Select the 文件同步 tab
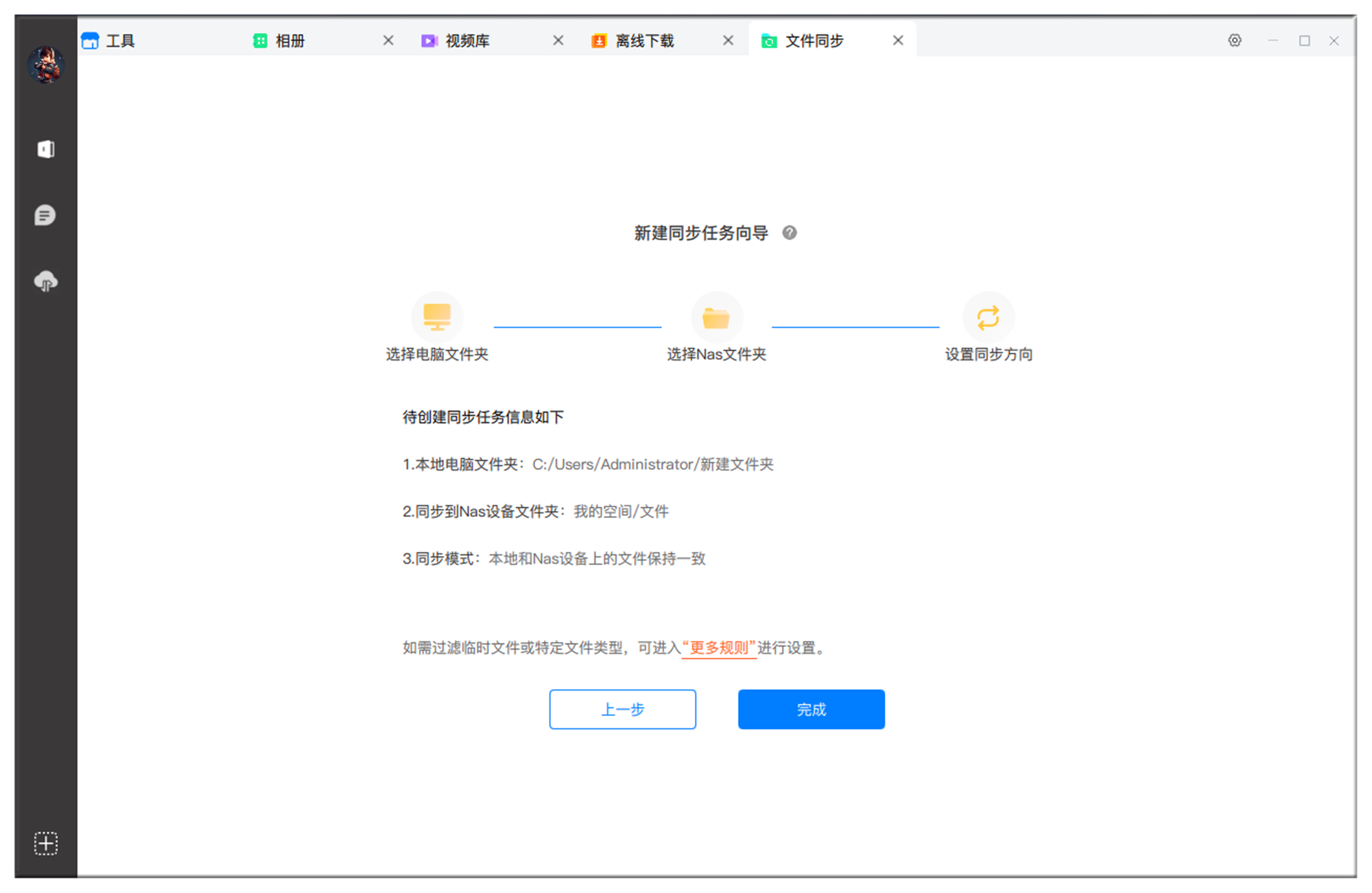The width and height of the screenshot is (1372, 893). click(815, 40)
